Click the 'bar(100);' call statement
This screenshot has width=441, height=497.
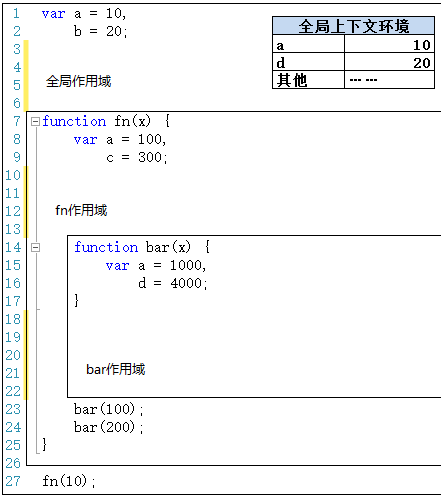(108, 409)
